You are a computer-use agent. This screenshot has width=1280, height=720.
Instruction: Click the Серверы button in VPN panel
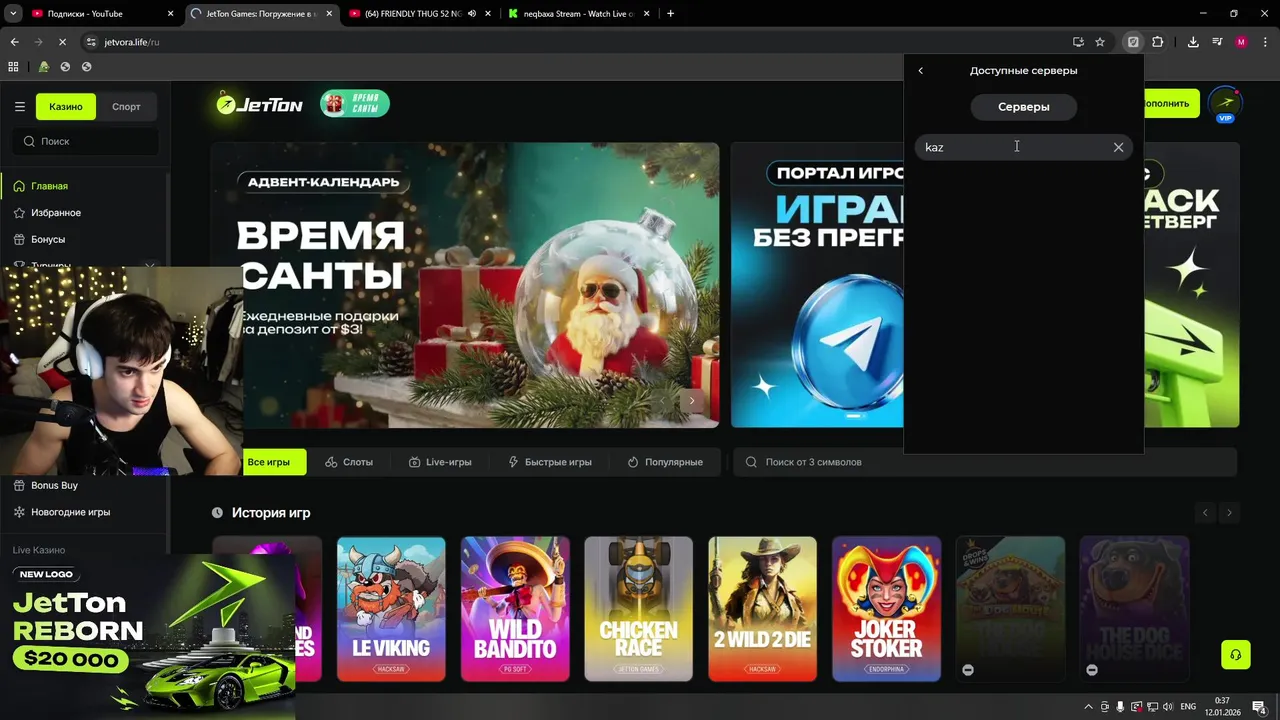click(x=1023, y=106)
